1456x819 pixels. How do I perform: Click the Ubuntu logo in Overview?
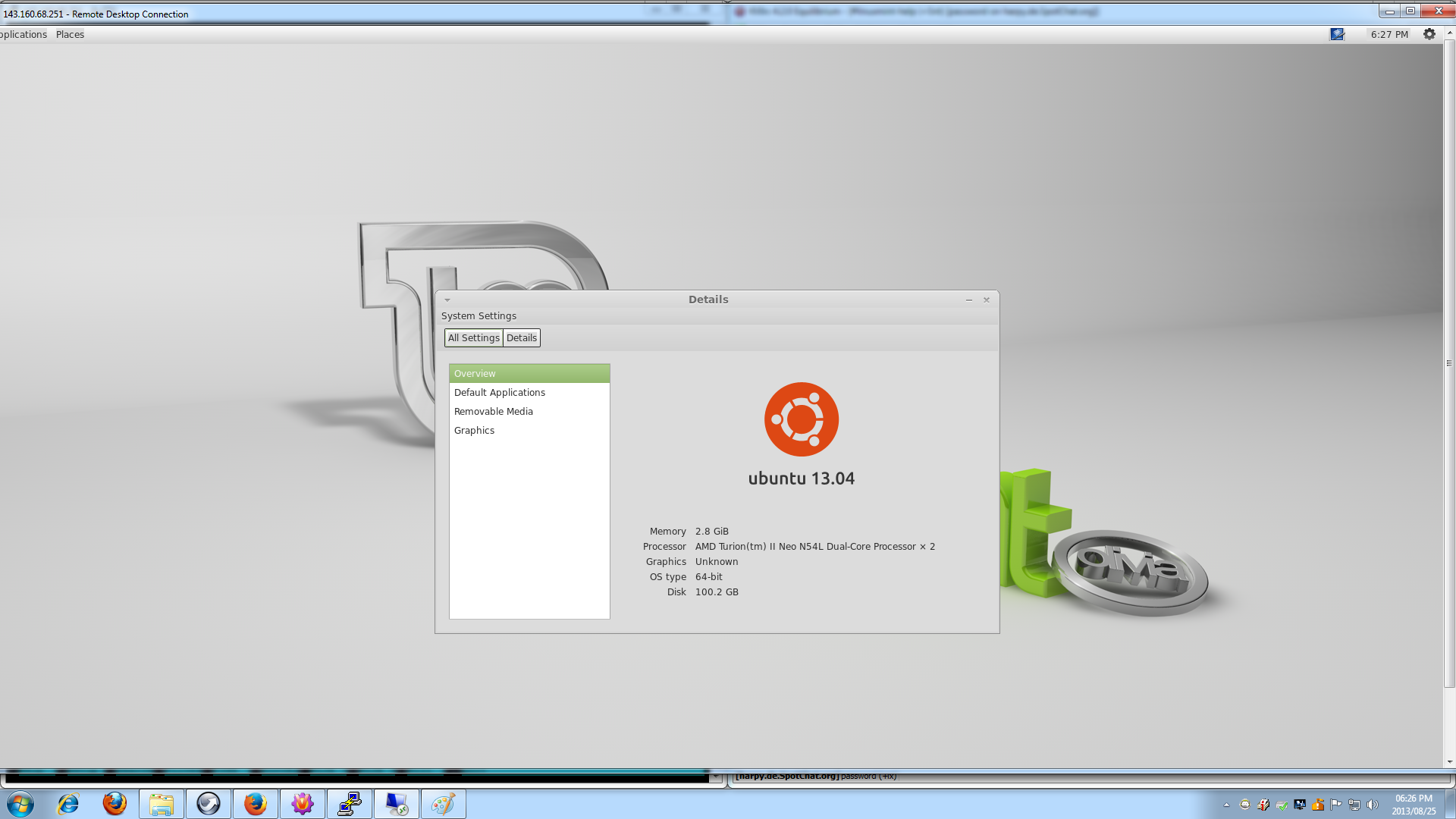coord(802,419)
